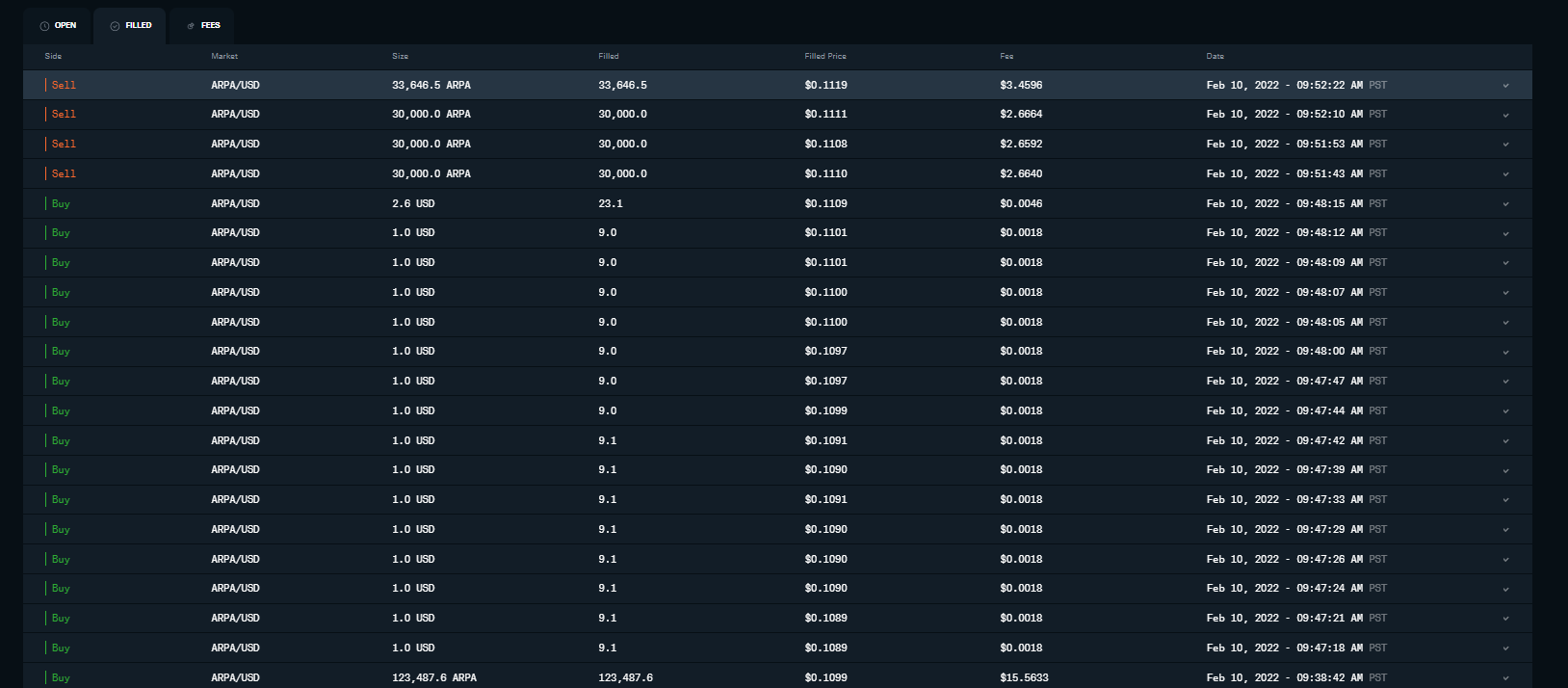Select the 123,487.6 ARPA size cell
Viewport: 1568px width, 688px height.
[433, 677]
